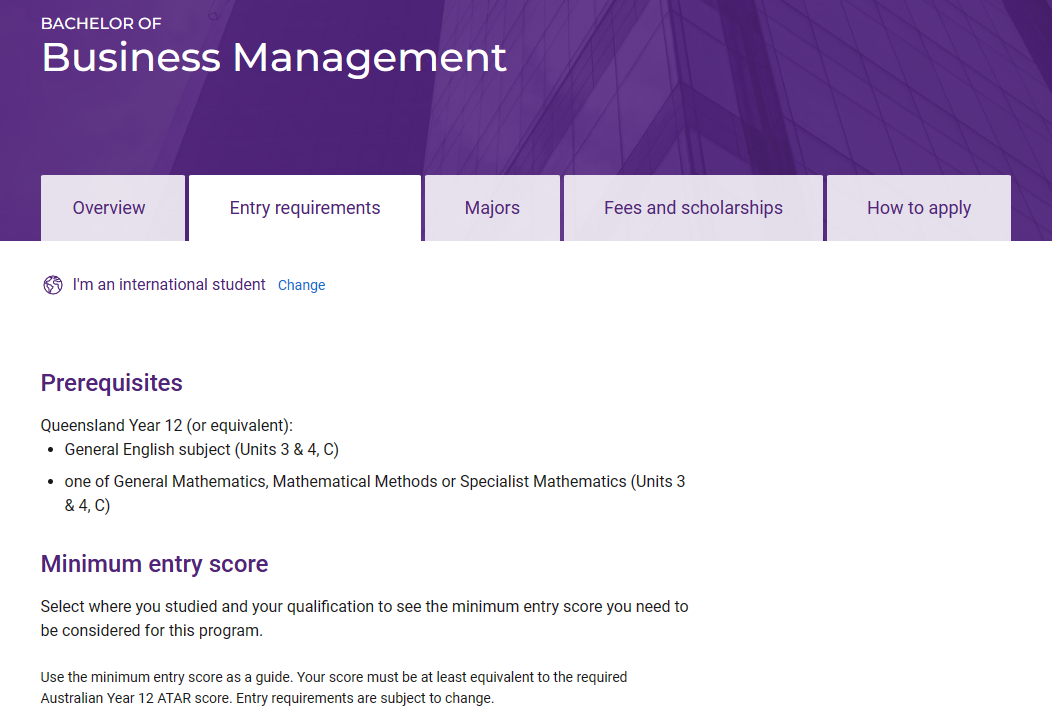Click the "BACHELOR OF" text above the title
This screenshot has width=1052, height=716.
tap(101, 23)
